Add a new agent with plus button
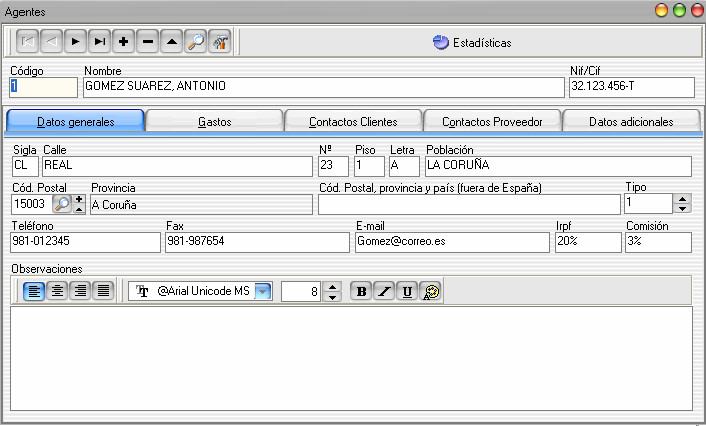Screen dimensions: 706x426 click(123, 41)
